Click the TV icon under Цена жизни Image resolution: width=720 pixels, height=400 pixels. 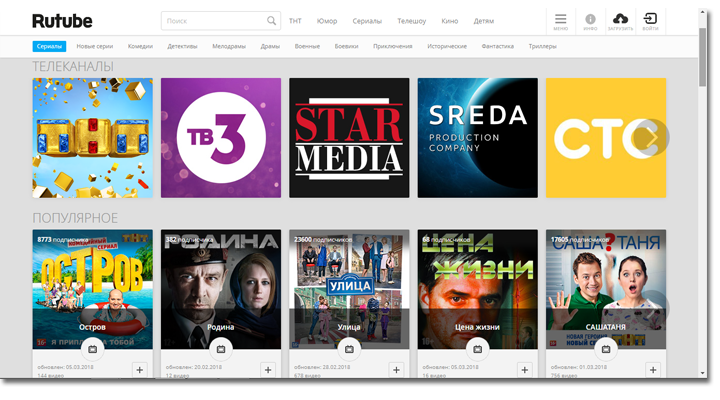point(478,349)
